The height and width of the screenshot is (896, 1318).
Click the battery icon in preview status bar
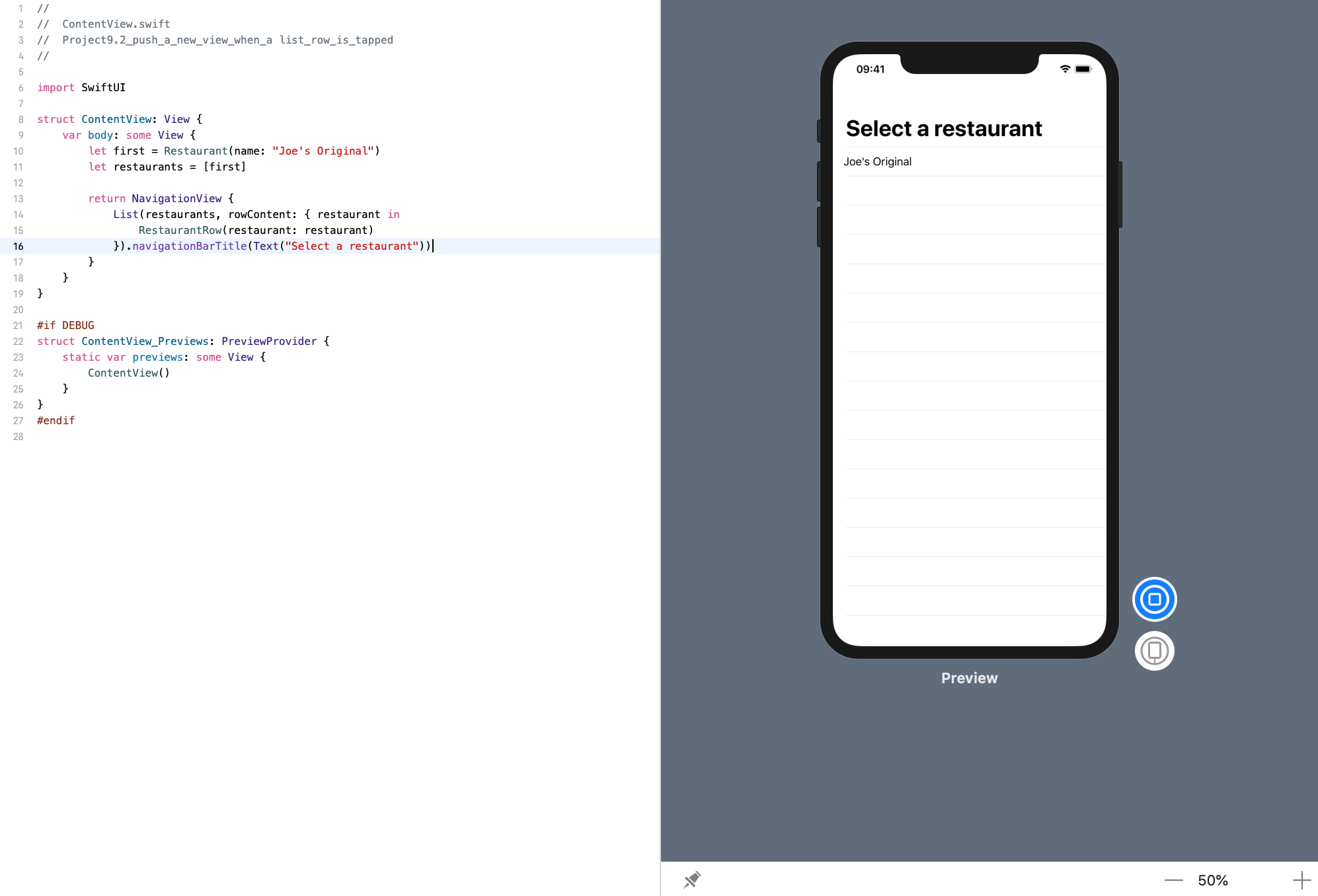click(1083, 69)
